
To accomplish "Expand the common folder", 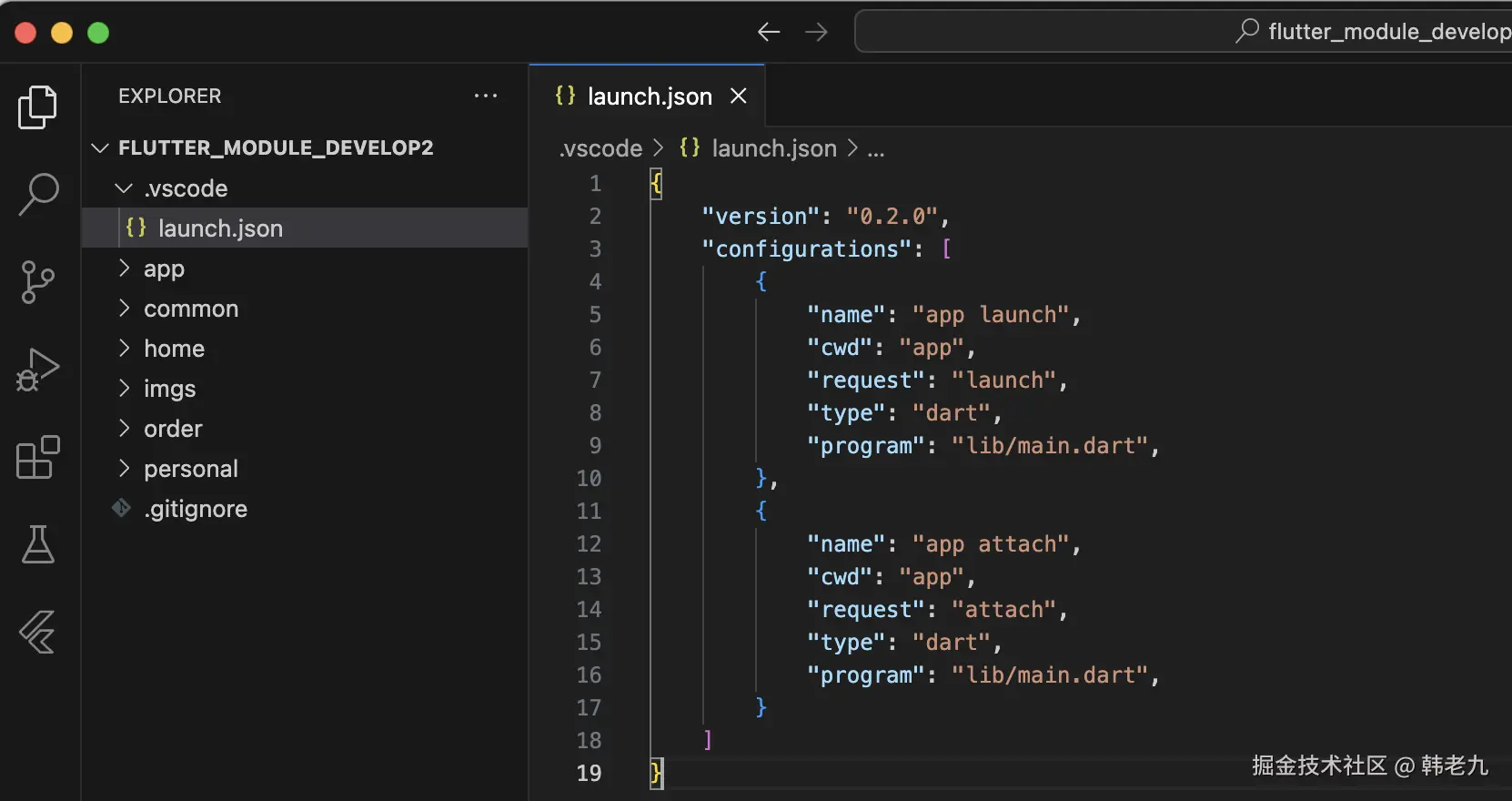I will tap(190, 309).
